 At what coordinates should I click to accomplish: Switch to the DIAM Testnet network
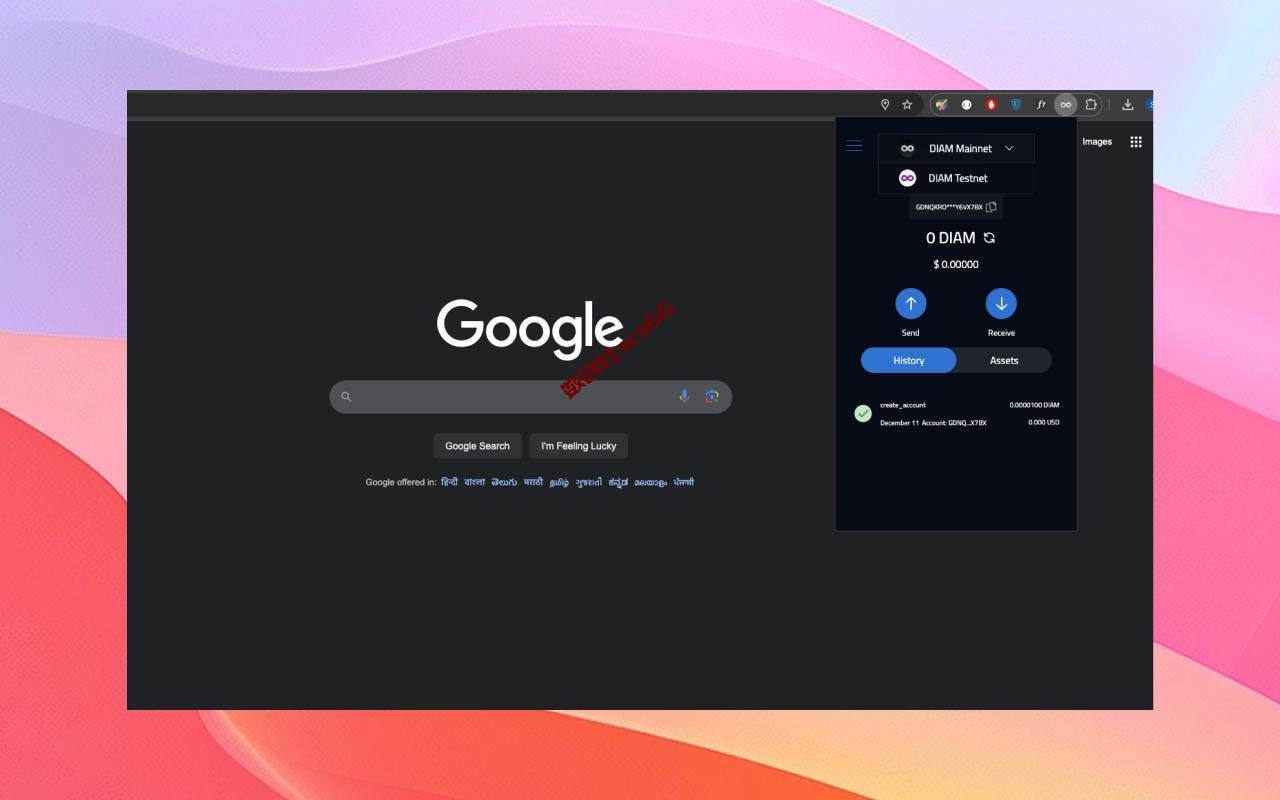pyautogui.click(x=956, y=178)
